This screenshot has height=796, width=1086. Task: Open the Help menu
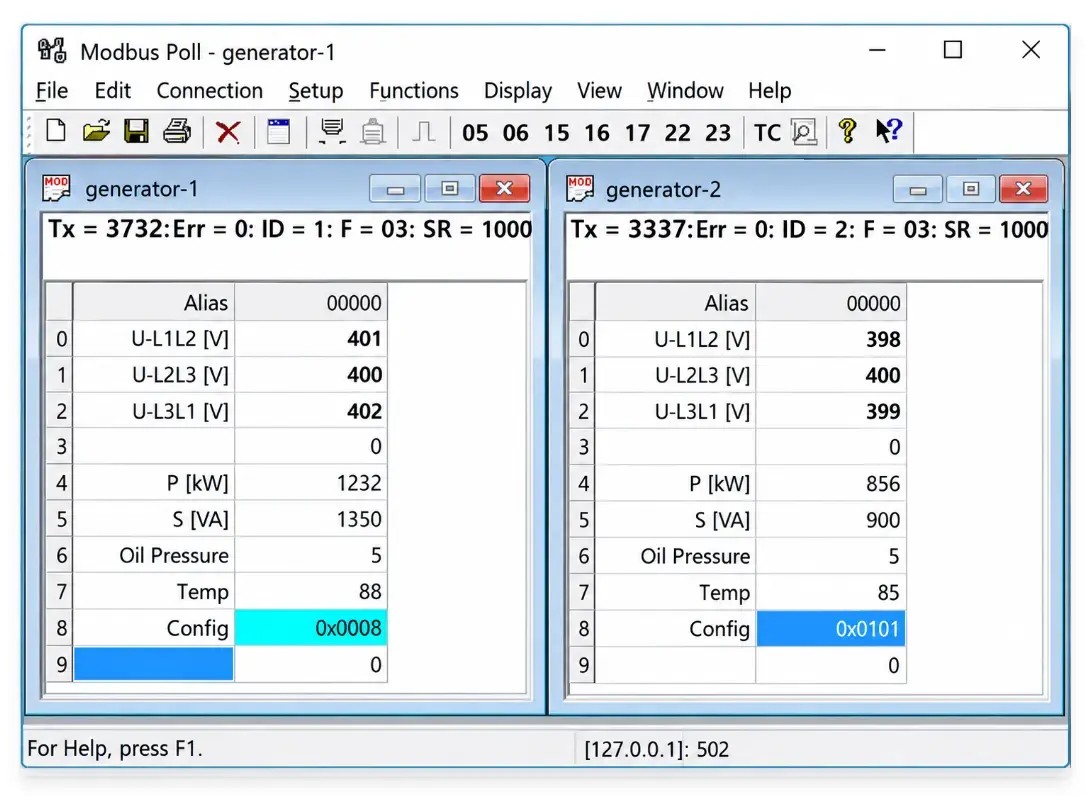[769, 91]
